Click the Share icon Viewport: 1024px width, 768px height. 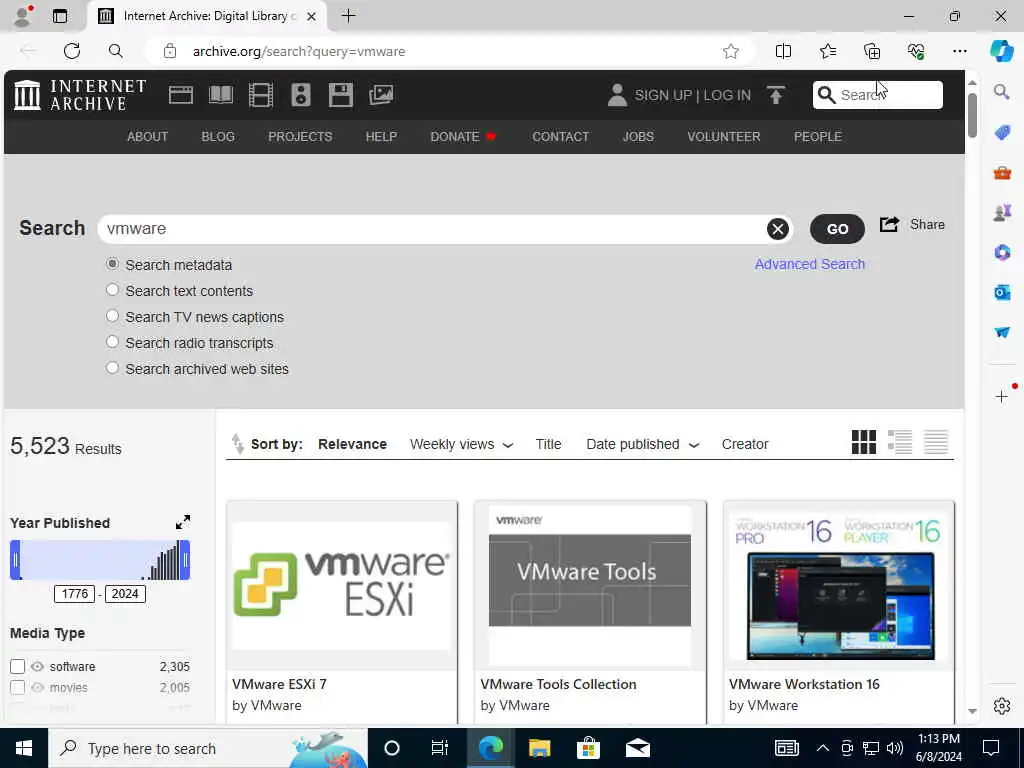coord(889,225)
